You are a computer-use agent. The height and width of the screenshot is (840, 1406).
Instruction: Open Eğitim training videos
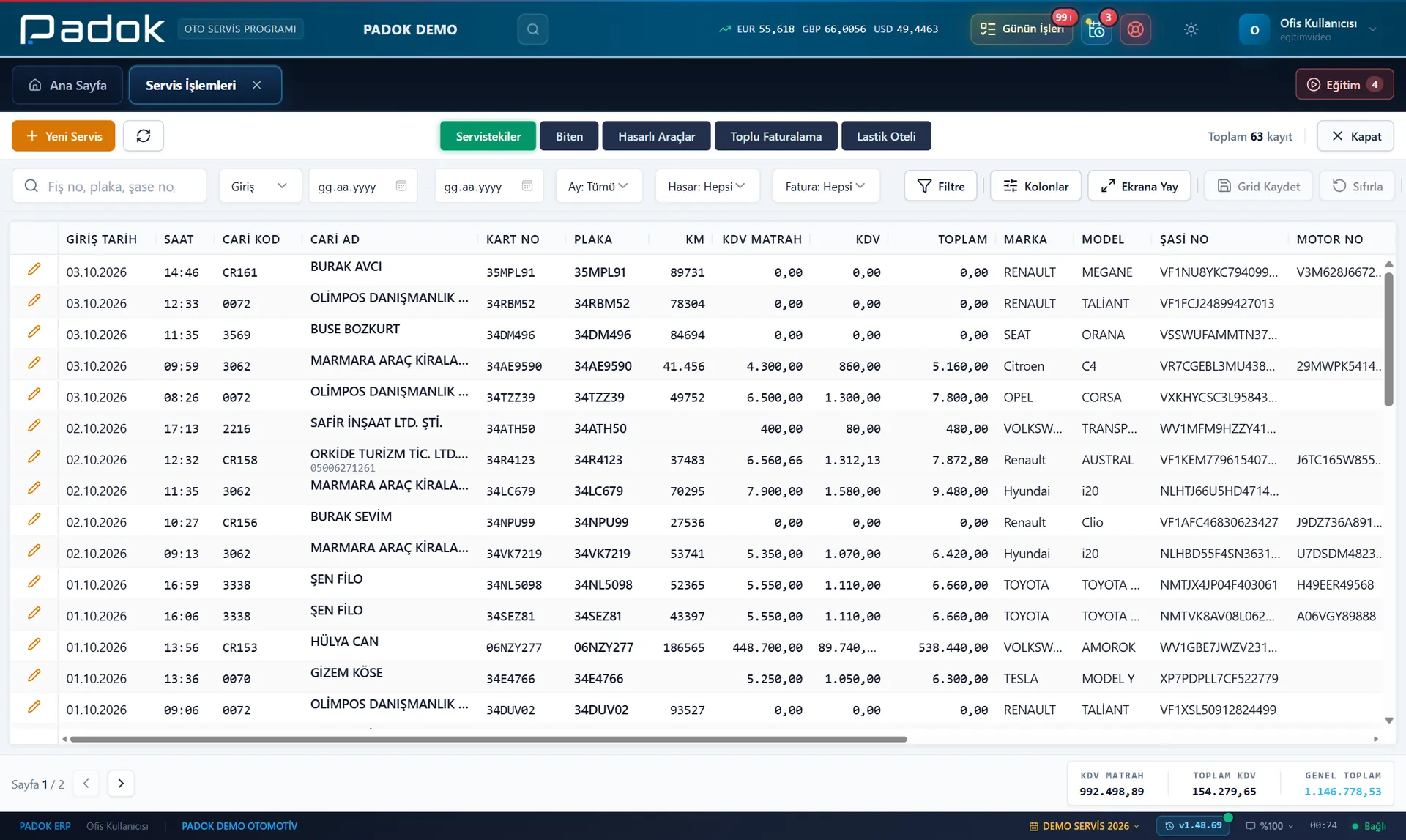pos(1344,85)
